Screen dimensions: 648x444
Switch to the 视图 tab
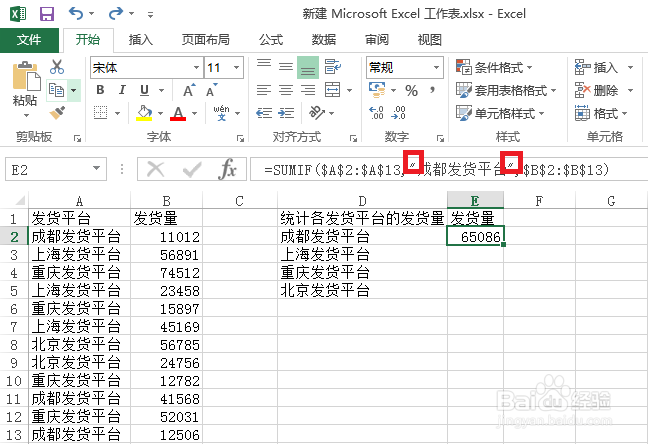pyautogui.click(x=430, y=40)
